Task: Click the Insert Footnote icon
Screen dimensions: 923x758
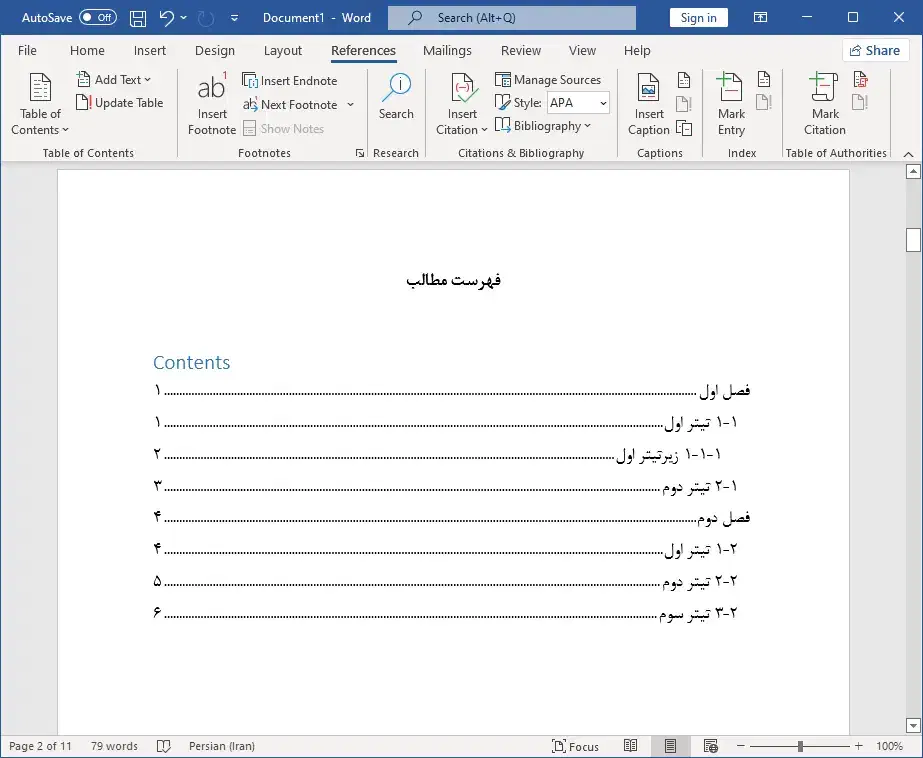Action: click(x=212, y=90)
